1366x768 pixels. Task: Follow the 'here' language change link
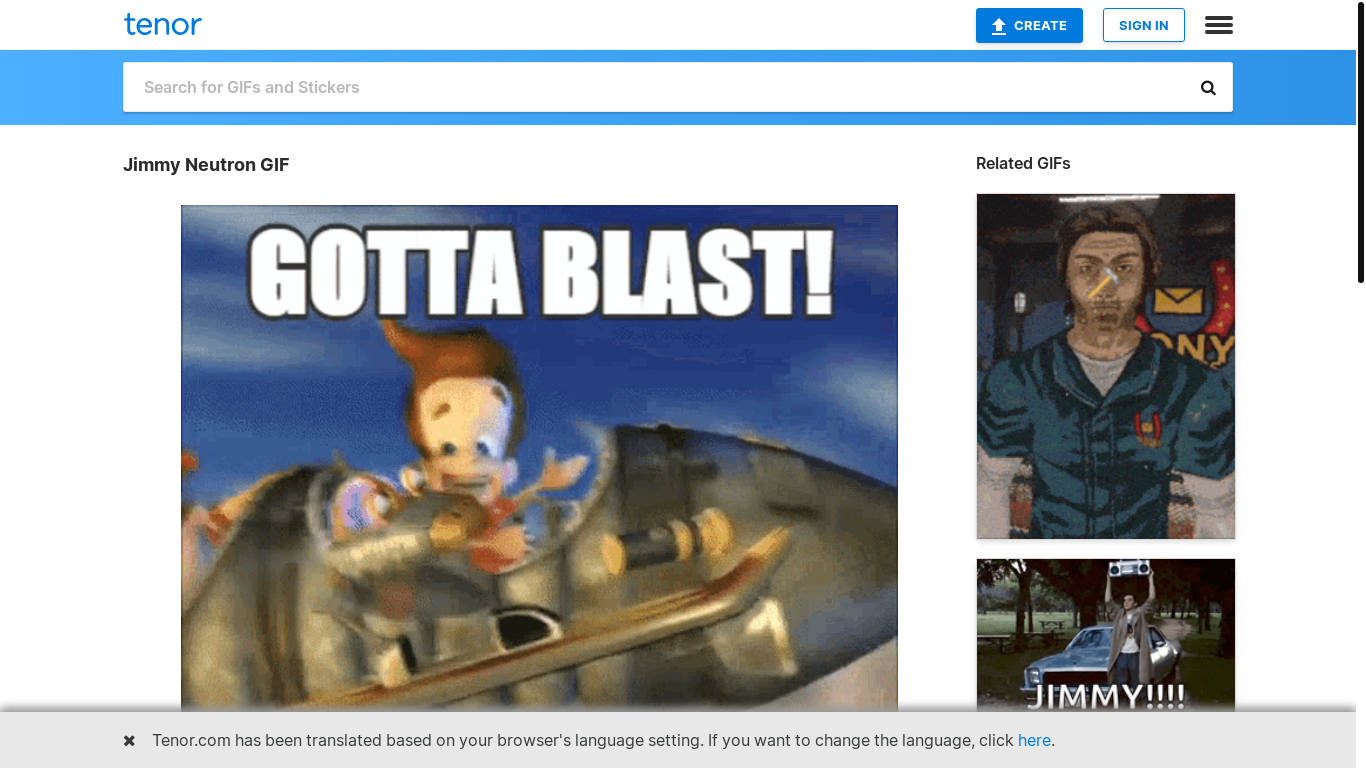click(1034, 741)
